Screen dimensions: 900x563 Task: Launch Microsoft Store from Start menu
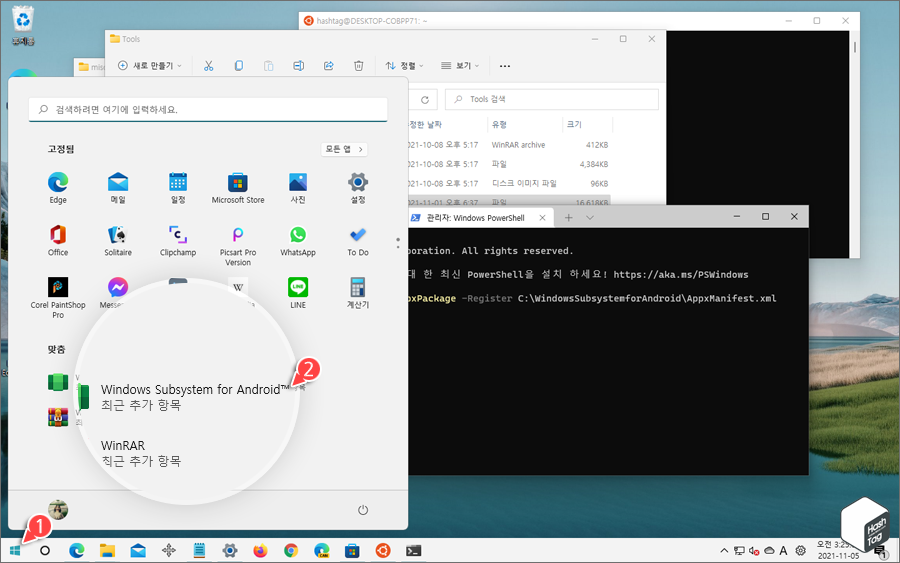[x=238, y=188]
